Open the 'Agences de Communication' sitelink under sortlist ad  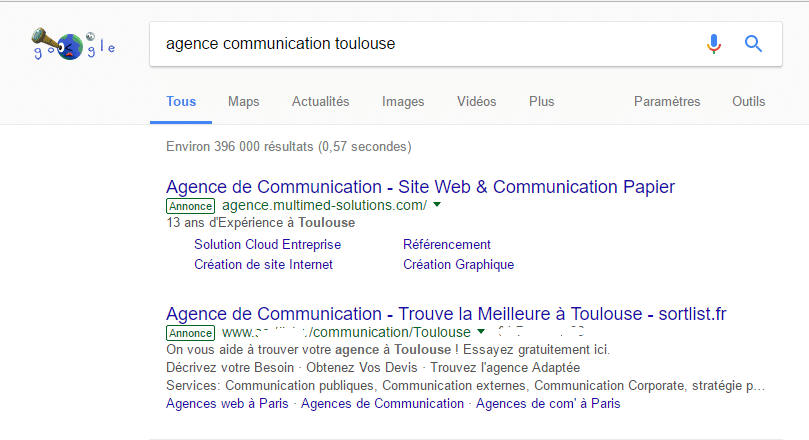[x=382, y=403]
